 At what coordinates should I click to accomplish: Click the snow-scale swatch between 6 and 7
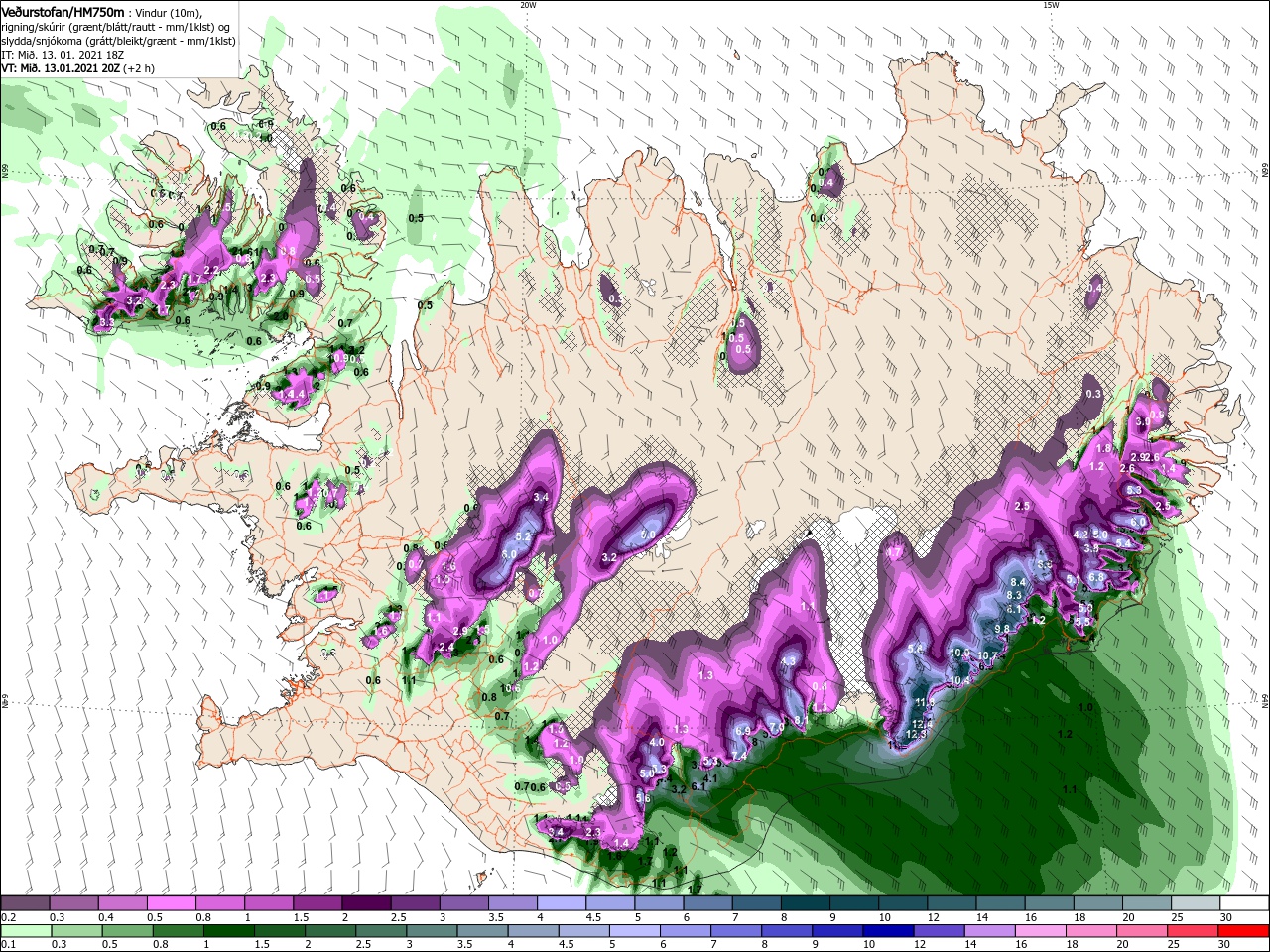706,903
